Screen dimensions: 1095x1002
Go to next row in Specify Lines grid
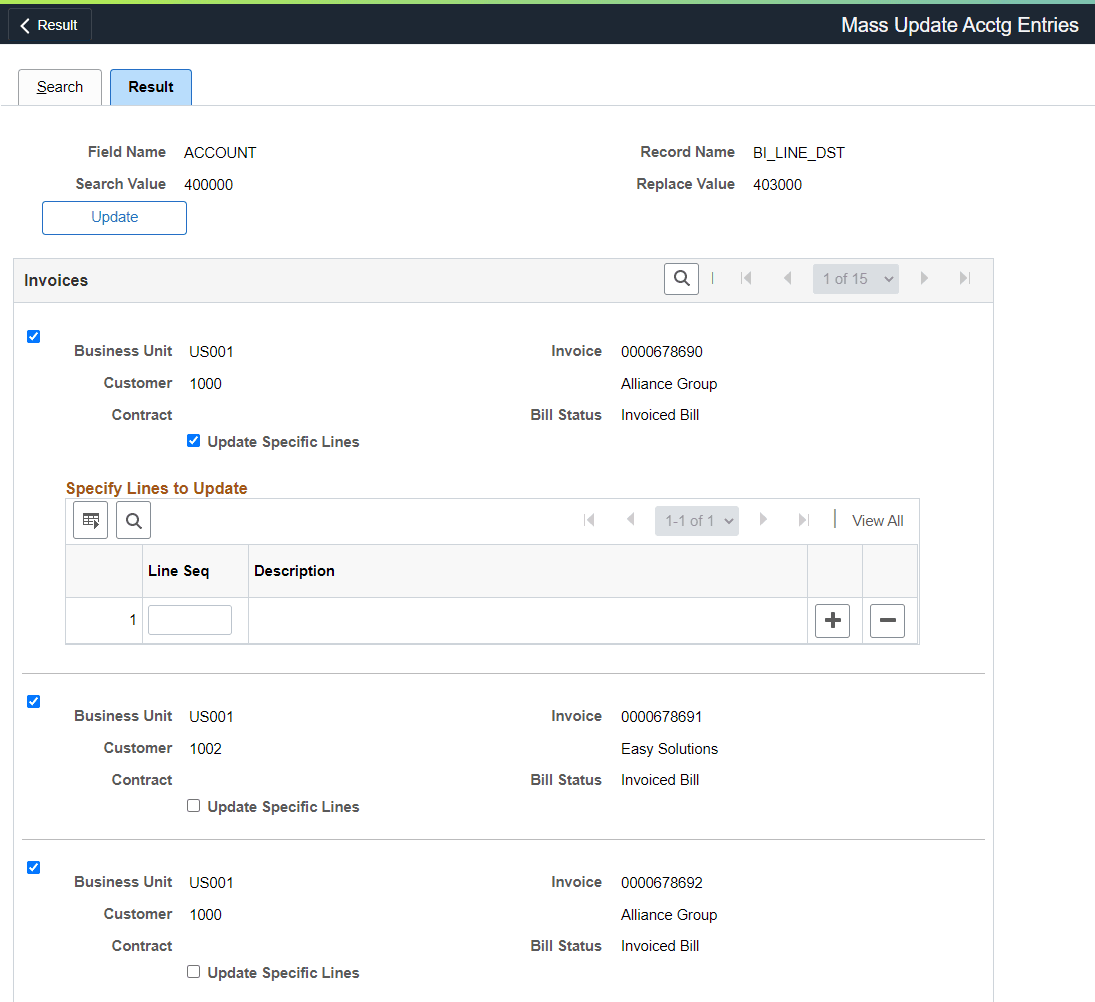(763, 520)
